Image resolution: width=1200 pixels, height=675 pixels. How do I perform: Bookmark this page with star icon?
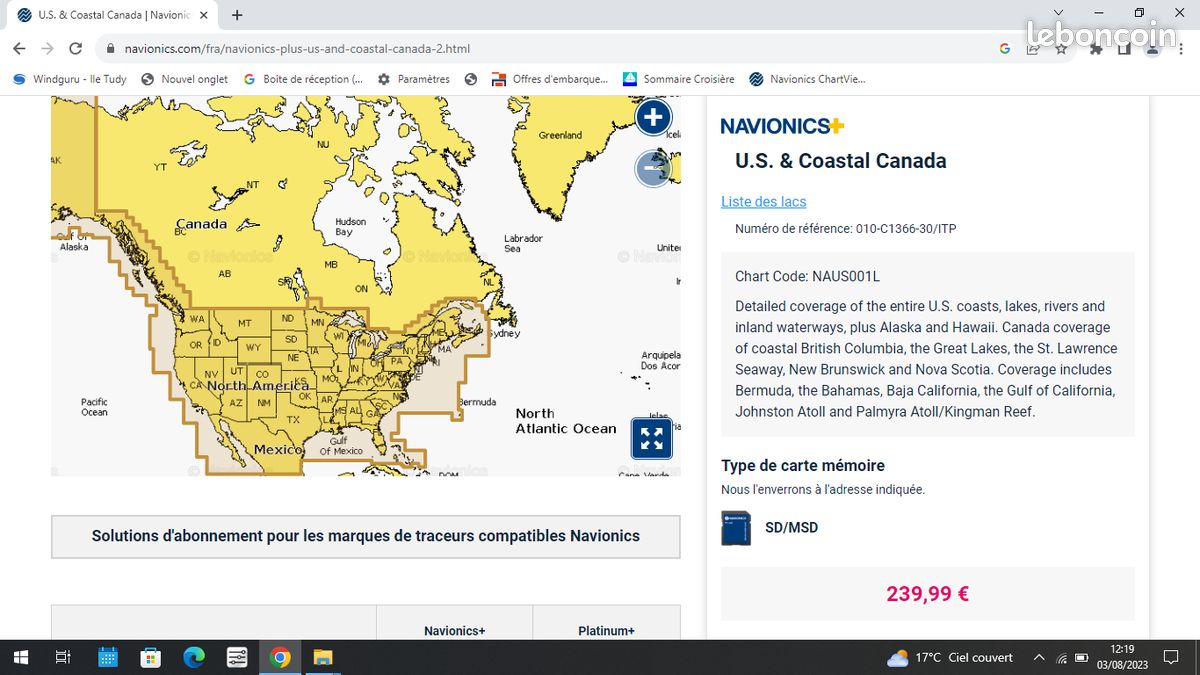(1061, 48)
